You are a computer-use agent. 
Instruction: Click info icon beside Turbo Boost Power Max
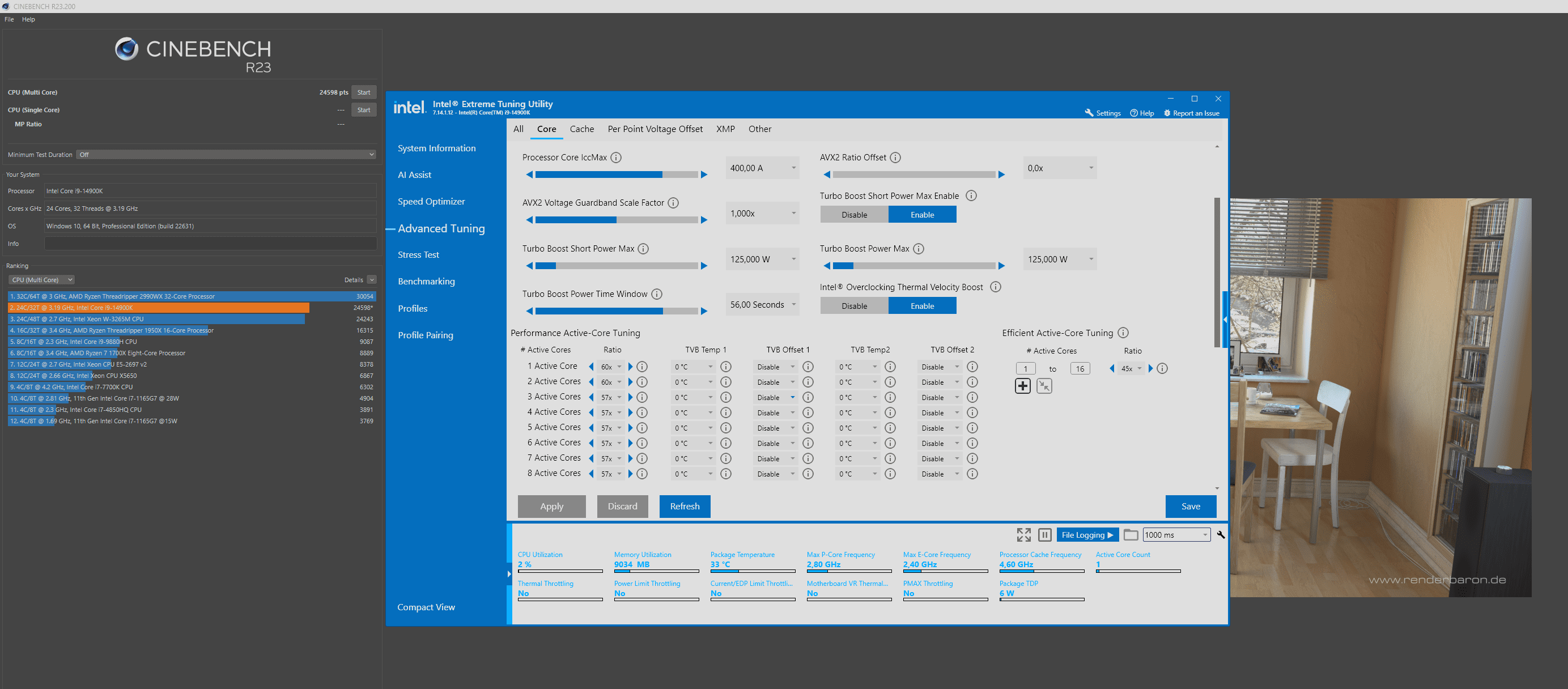(919, 249)
